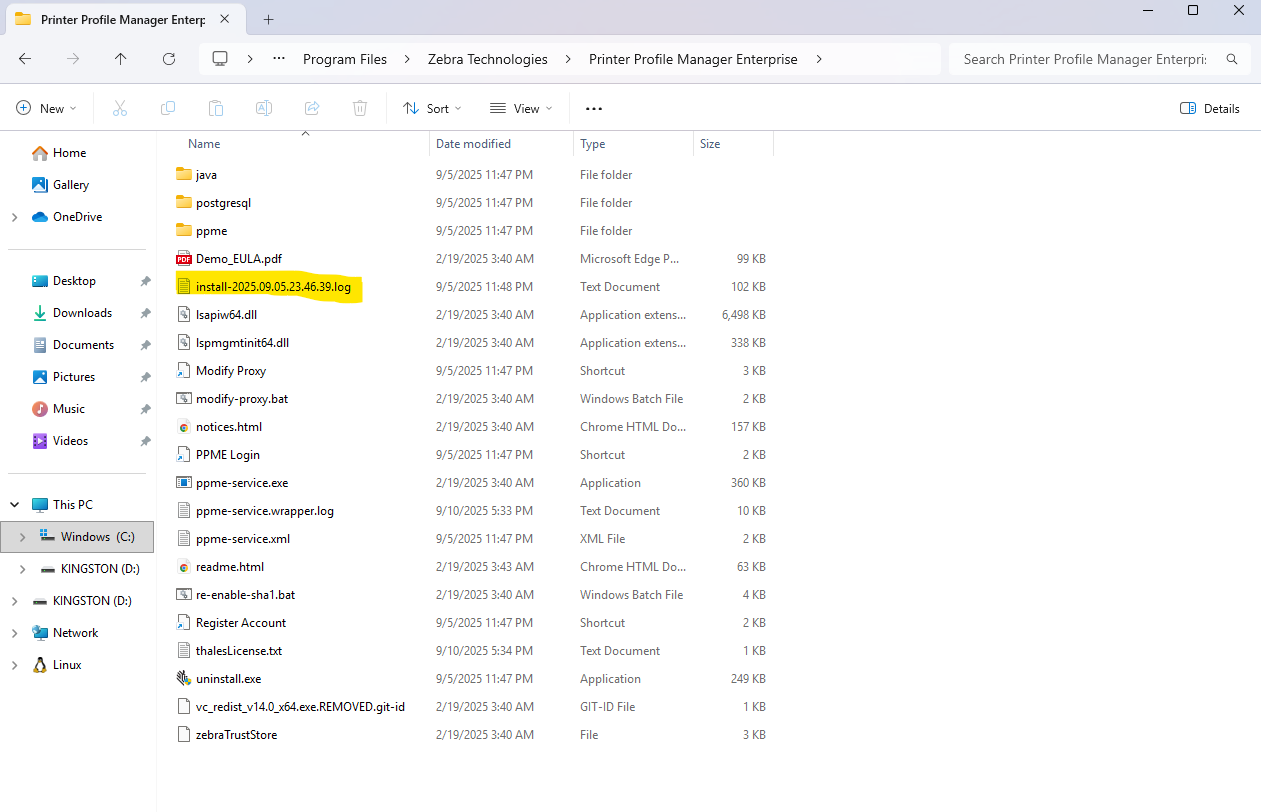Expand the Network tree node
The width and height of the screenshot is (1261, 812).
coord(14,633)
